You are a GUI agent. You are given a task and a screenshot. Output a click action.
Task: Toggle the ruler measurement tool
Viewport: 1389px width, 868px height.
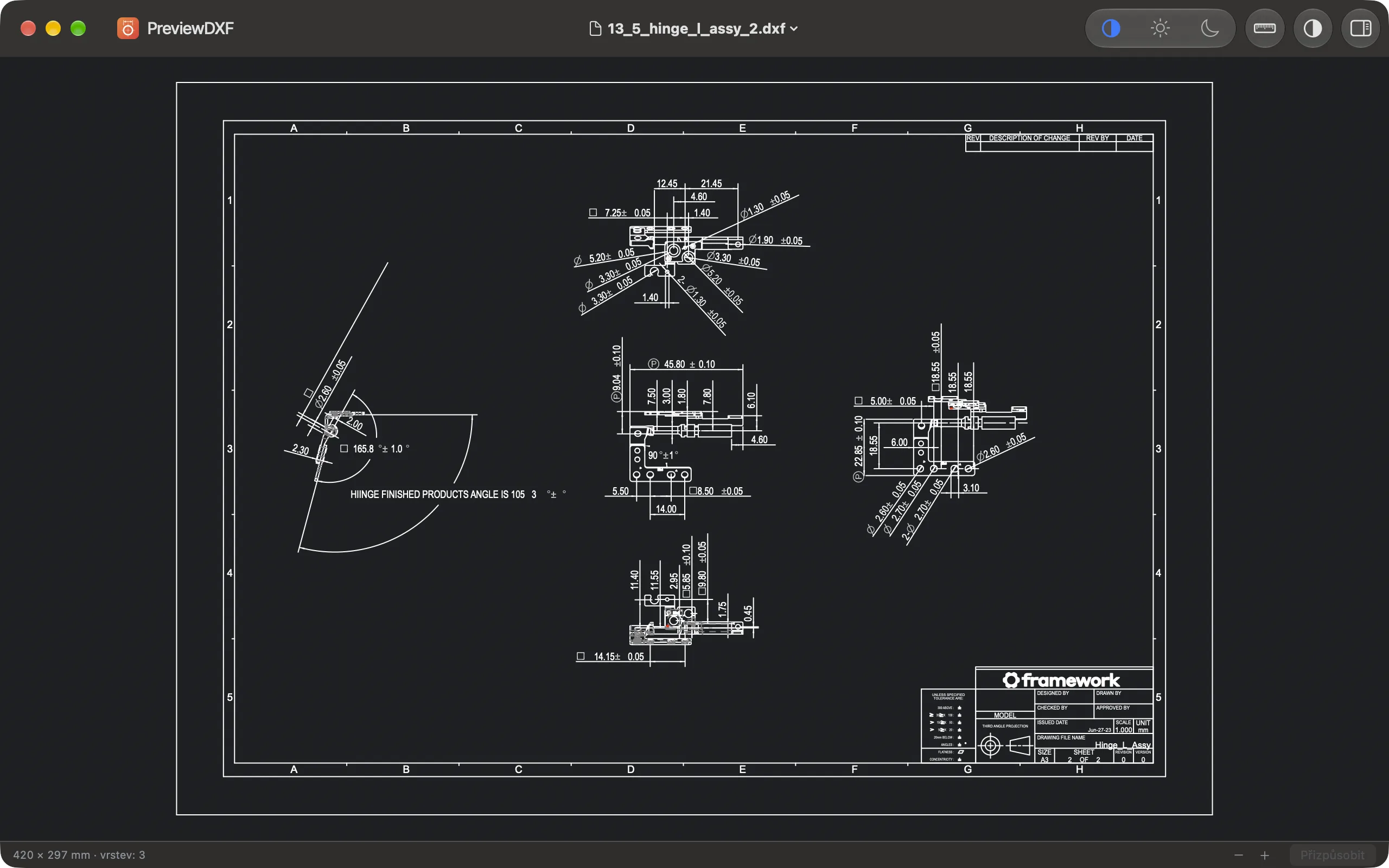click(1264, 28)
